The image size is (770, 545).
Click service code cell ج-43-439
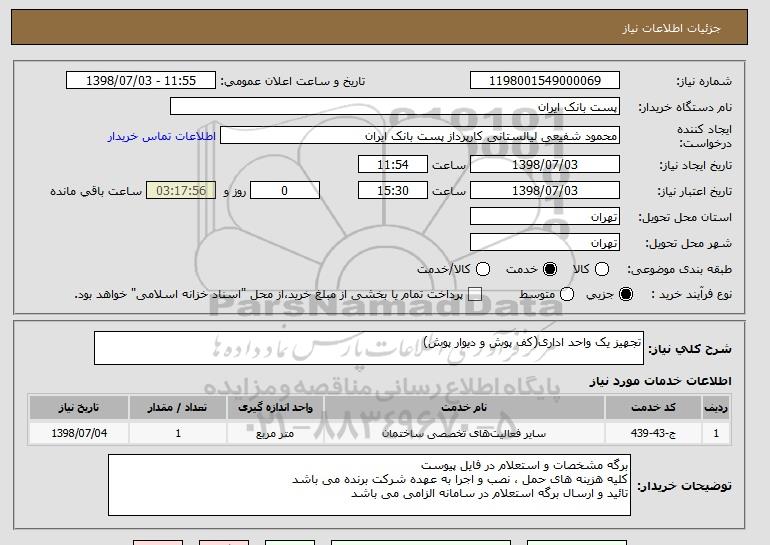click(x=653, y=434)
